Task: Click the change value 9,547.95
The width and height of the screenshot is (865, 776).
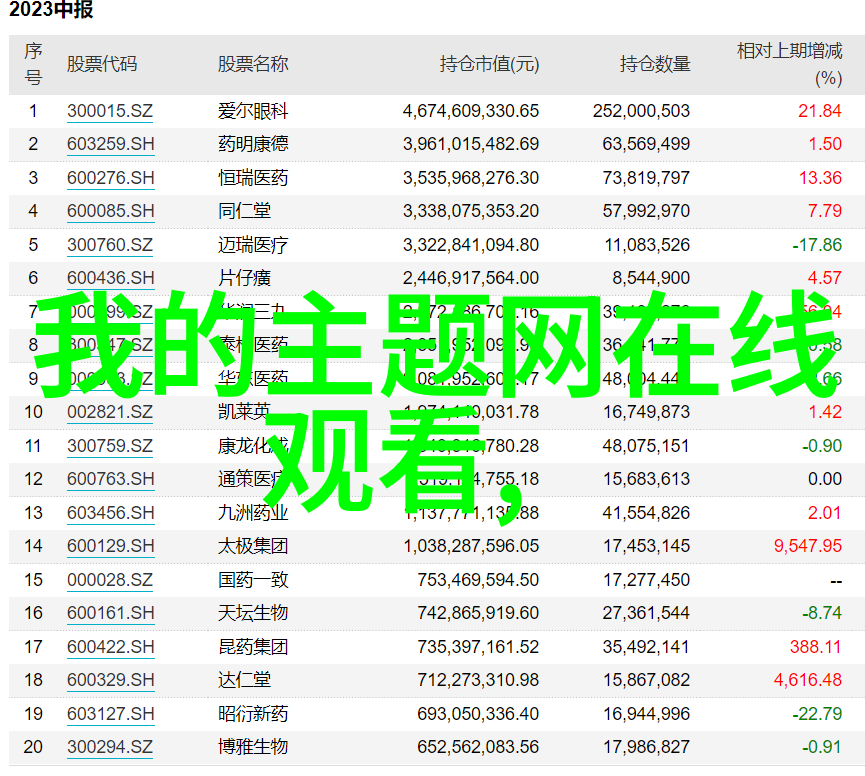Action: 808,545
